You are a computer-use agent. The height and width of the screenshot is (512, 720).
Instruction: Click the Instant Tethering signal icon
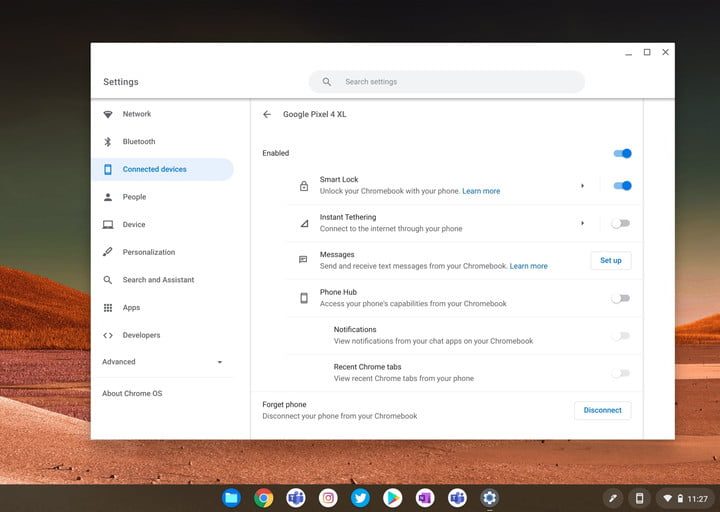304,223
